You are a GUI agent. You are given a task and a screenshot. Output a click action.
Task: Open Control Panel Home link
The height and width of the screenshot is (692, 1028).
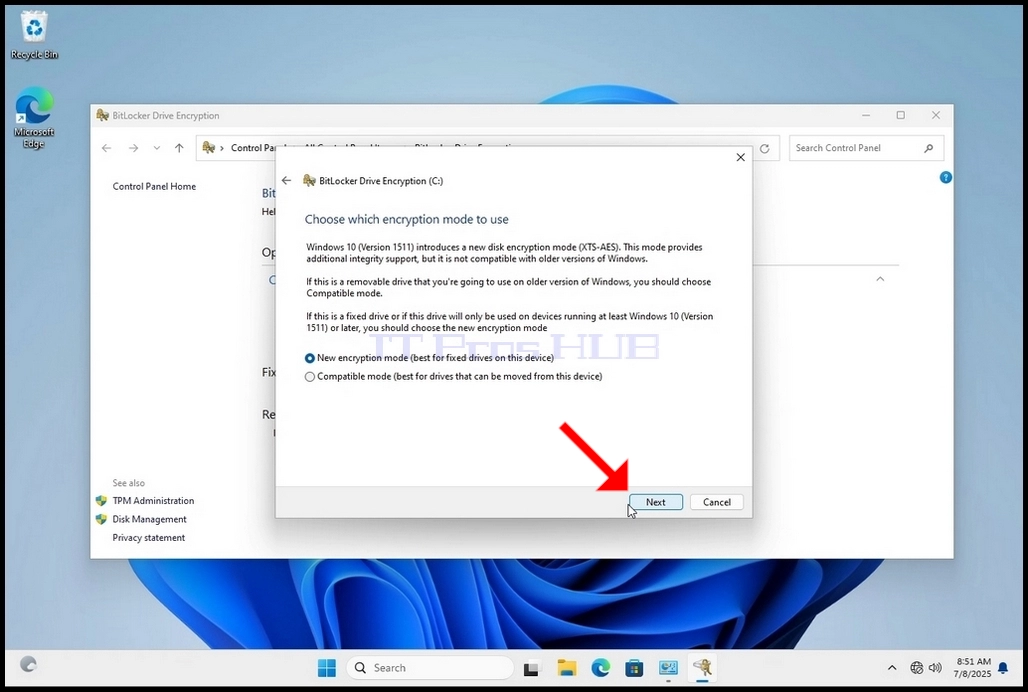[x=154, y=186]
